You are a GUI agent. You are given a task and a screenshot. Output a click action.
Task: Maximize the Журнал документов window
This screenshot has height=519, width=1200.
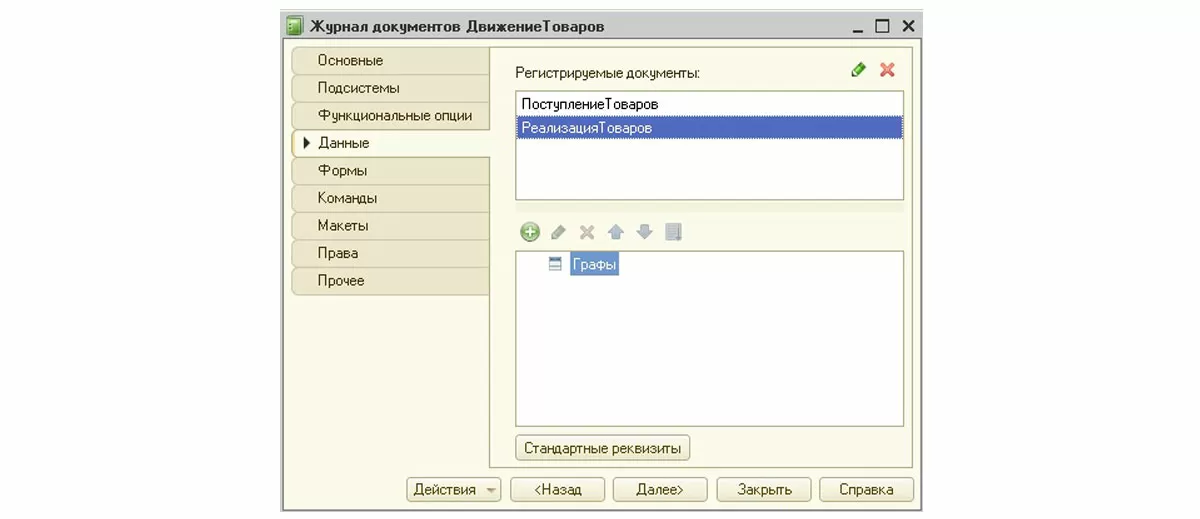tap(882, 26)
